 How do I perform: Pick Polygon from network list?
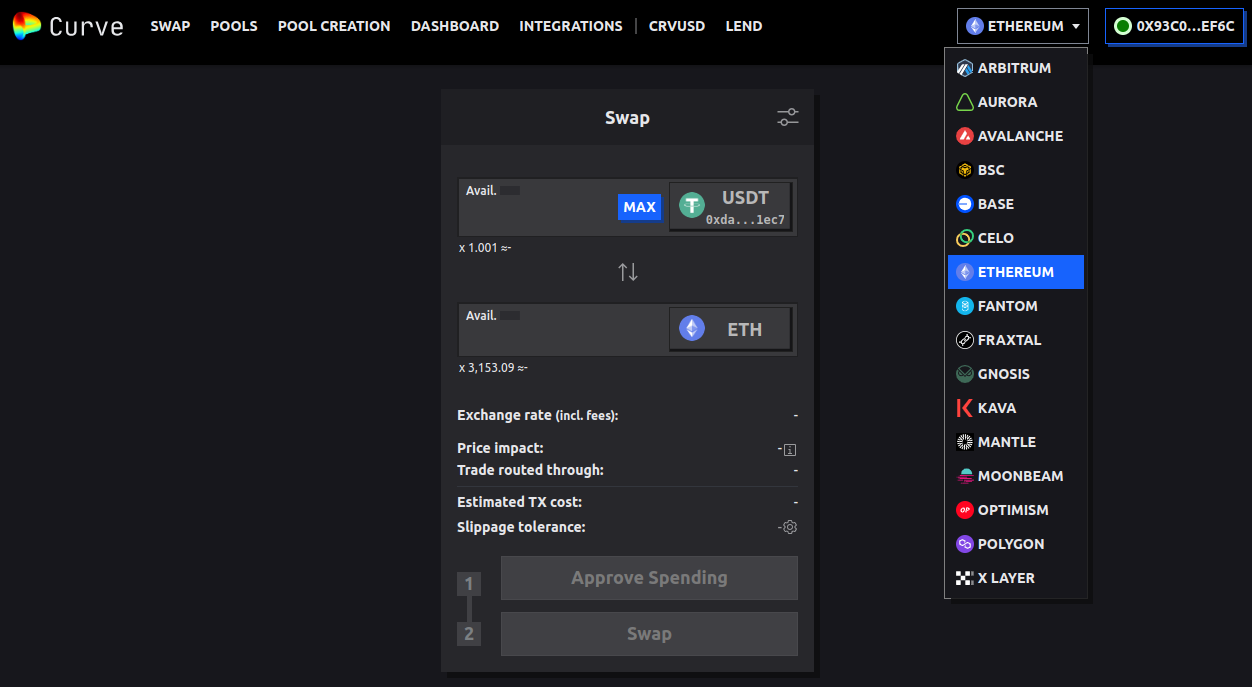[x=1010, y=544]
